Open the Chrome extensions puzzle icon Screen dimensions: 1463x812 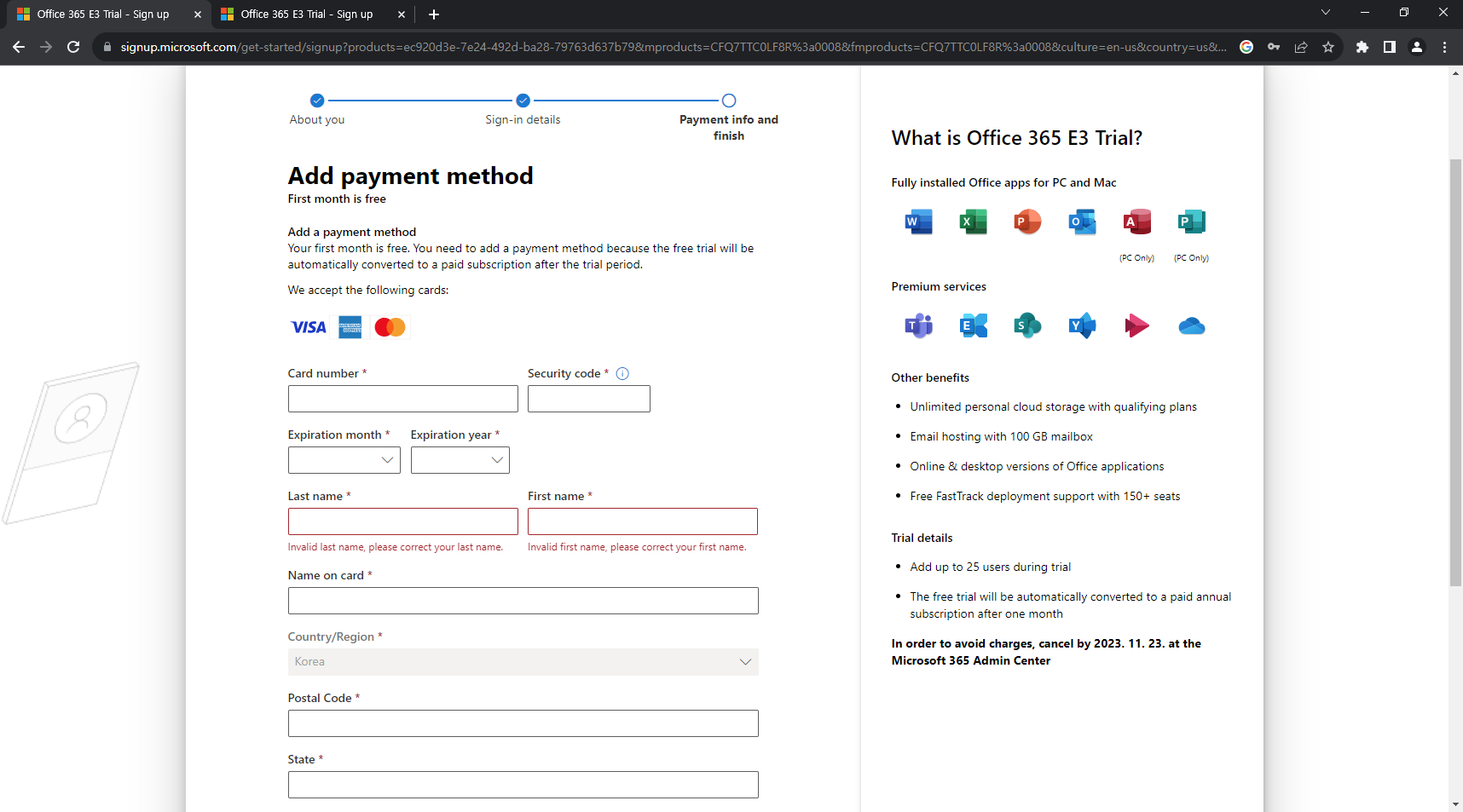click(x=1362, y=47)
